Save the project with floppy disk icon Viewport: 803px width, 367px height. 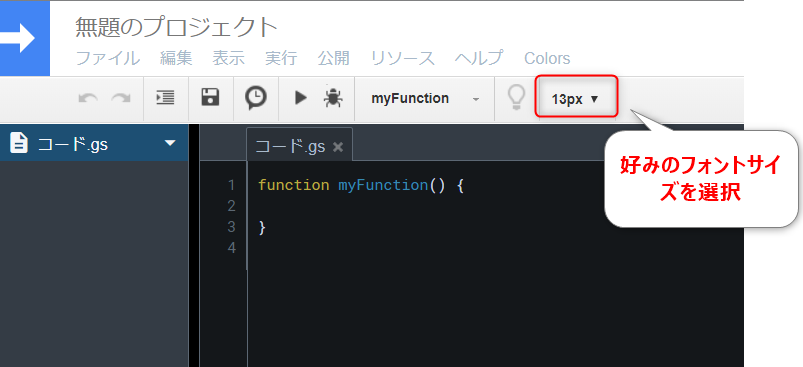210,97
